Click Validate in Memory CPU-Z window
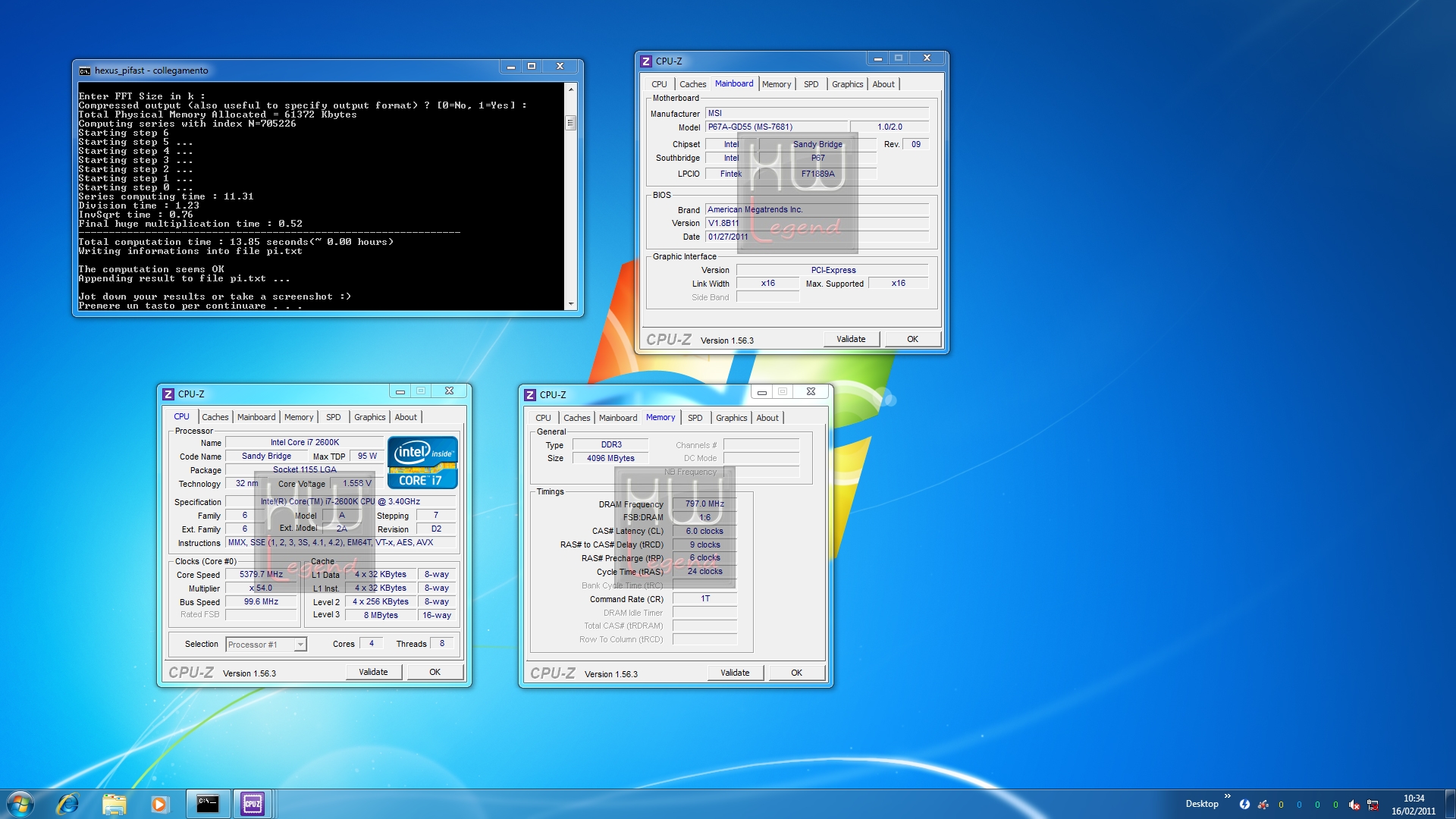Image resolution: width=1456 pixels, height=819 pixels. 735,673
